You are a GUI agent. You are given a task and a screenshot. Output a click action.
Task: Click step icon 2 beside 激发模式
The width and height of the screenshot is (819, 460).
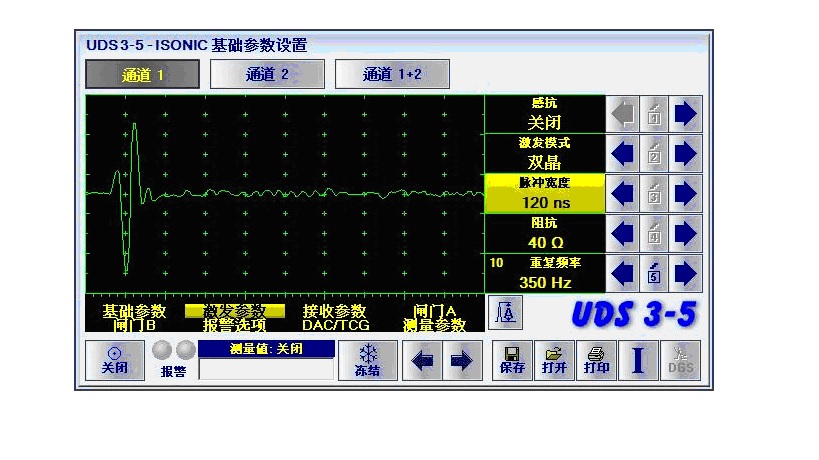654,154
